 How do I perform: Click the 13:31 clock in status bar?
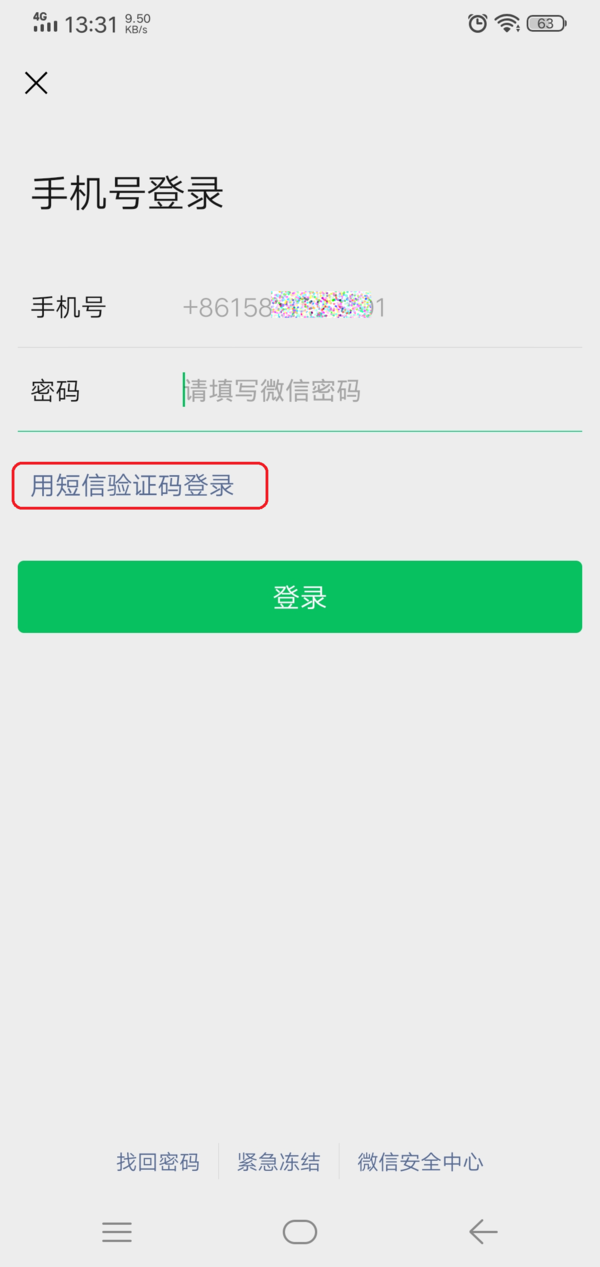pos(91,25)
